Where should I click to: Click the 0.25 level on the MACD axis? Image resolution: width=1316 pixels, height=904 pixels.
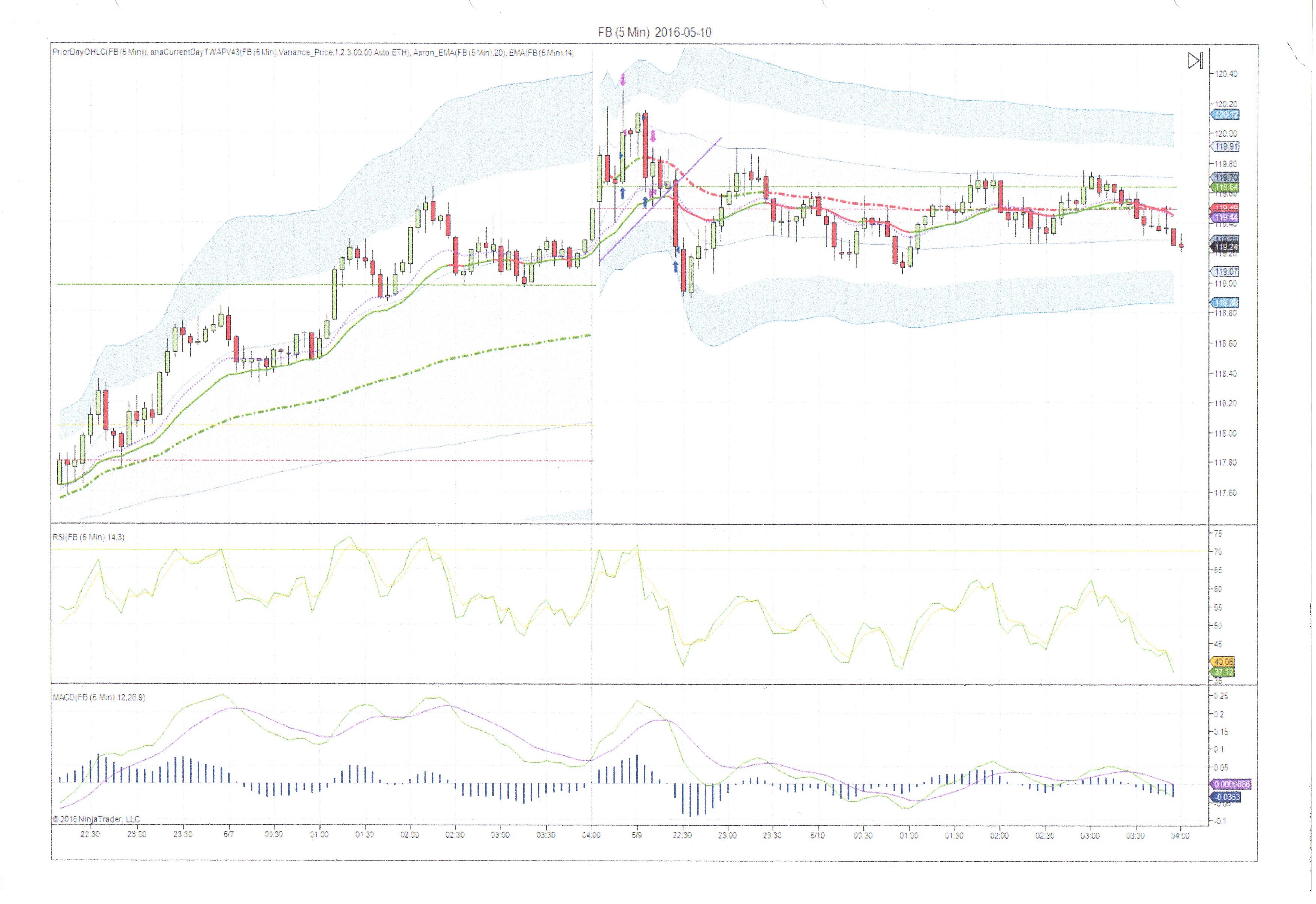coord(1221,695)
